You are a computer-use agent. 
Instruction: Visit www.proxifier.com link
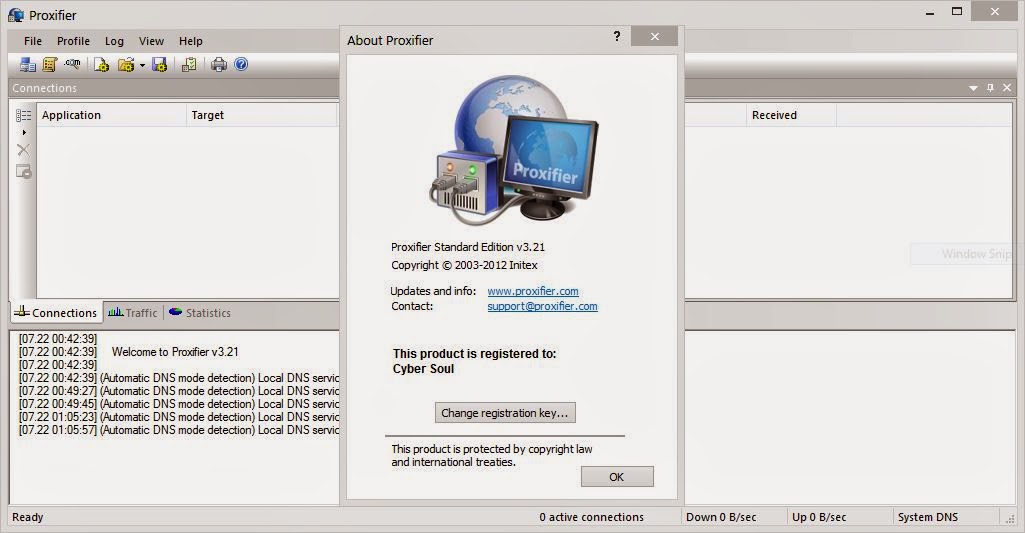click(x=533, y=291)
